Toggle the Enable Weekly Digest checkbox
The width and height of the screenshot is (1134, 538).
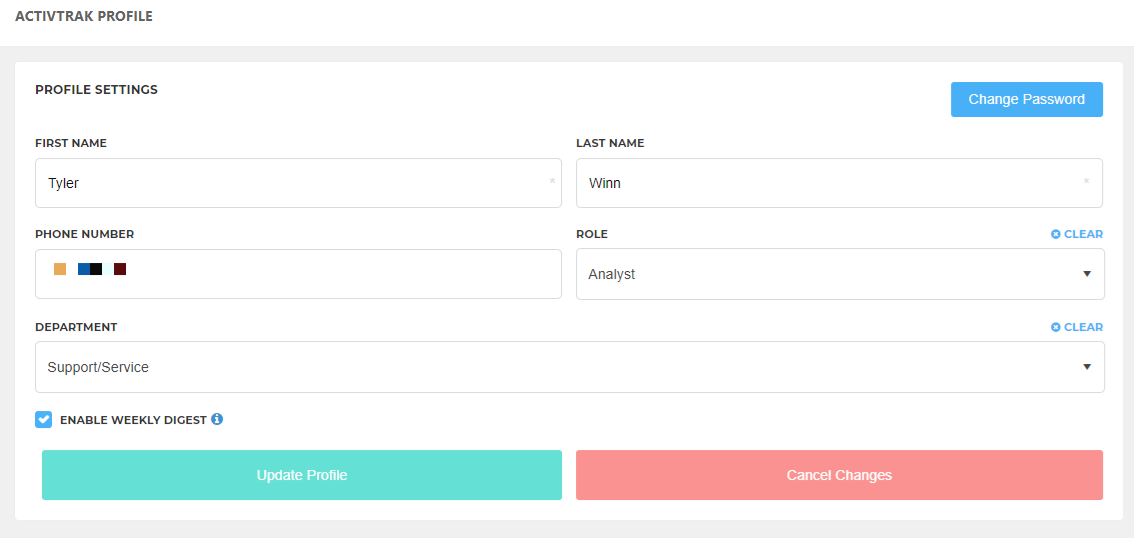[43, 419]
